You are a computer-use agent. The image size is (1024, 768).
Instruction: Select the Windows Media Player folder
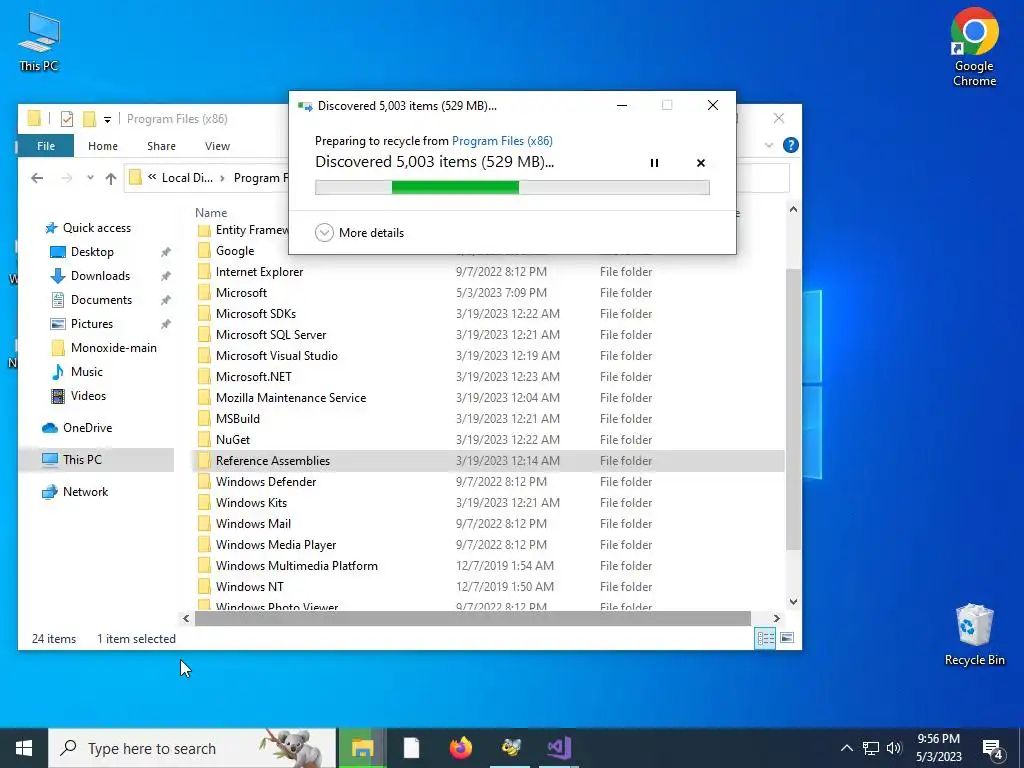pyautogui.click(x=276, y=545)
